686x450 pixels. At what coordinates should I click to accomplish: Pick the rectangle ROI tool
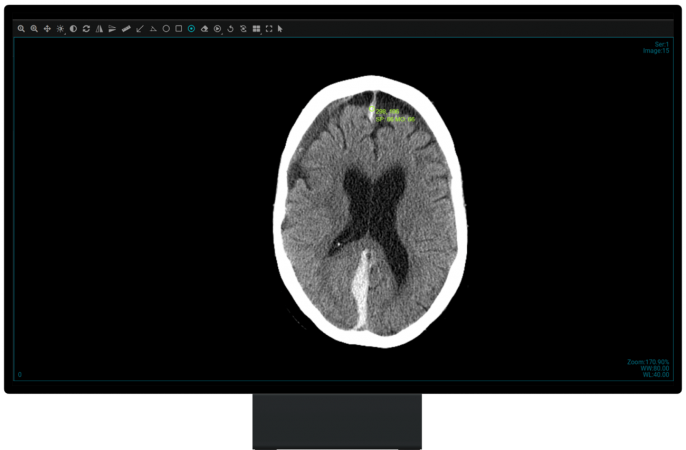[178, 29]
